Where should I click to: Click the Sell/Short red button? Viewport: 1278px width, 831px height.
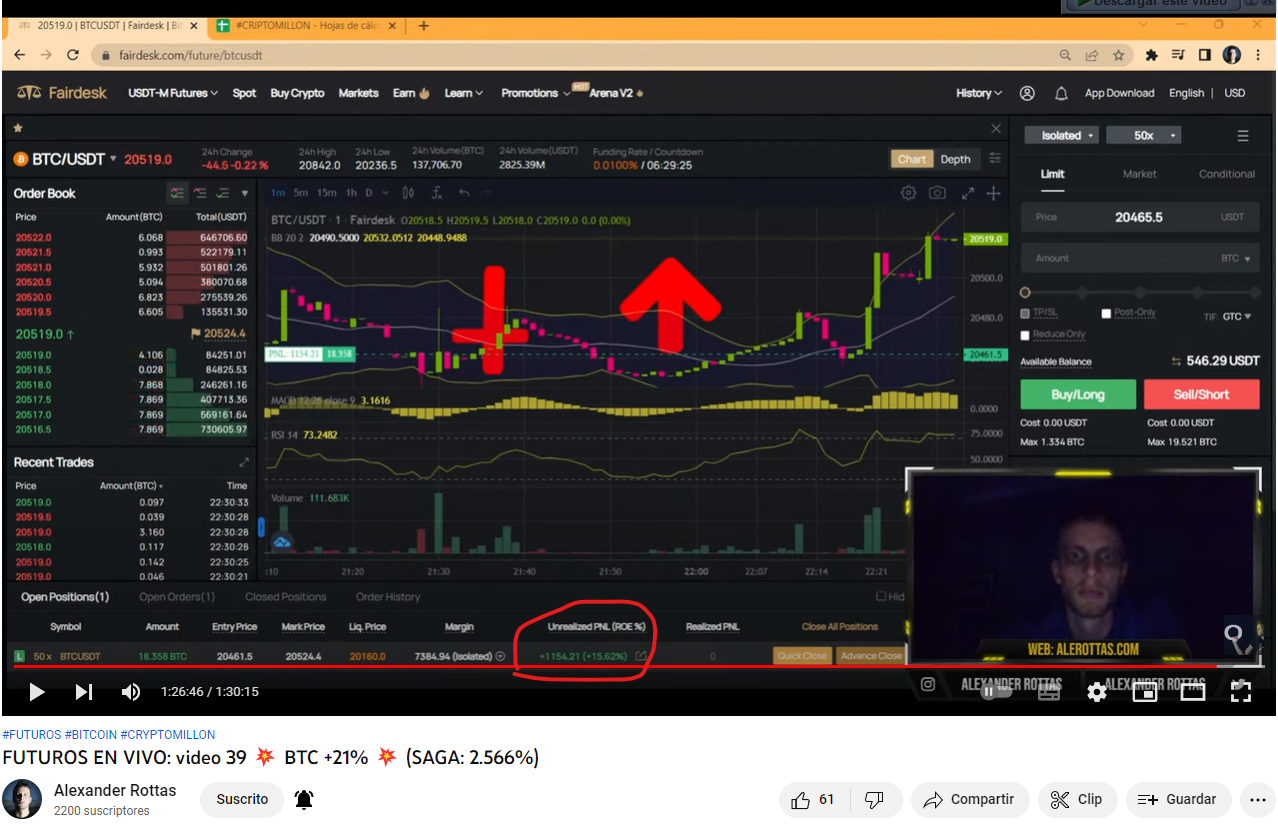1201,394
